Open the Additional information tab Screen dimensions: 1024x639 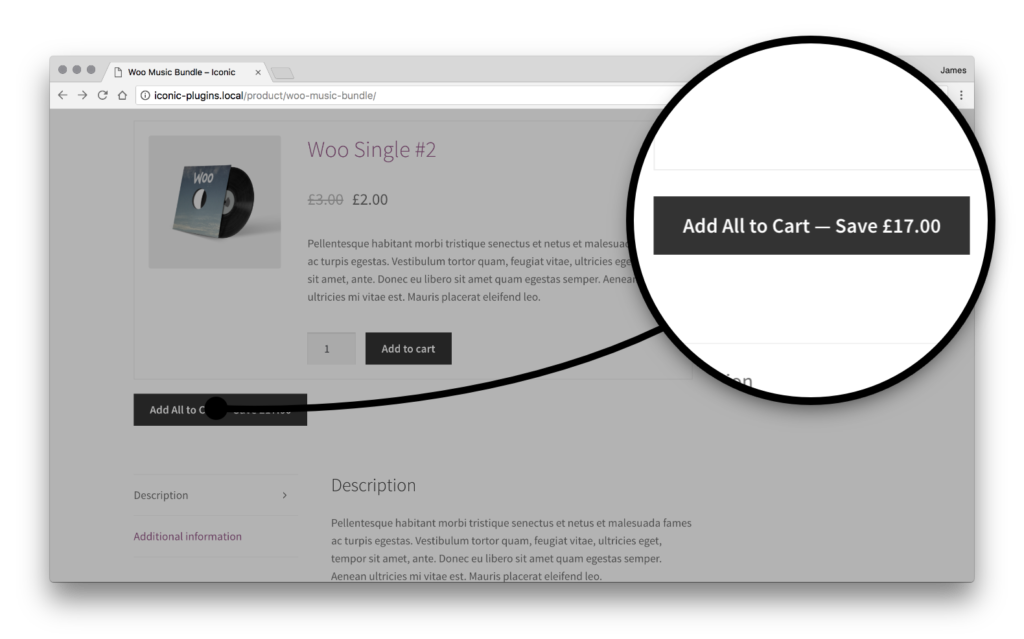coord(188,536)
